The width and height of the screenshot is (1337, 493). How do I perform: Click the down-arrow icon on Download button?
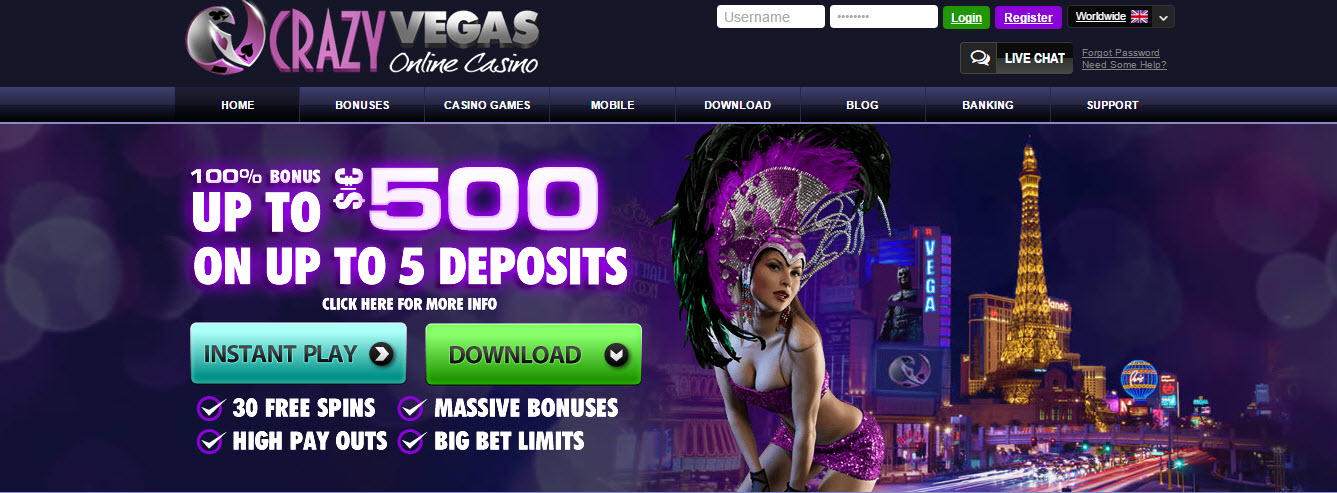[617, 355]
